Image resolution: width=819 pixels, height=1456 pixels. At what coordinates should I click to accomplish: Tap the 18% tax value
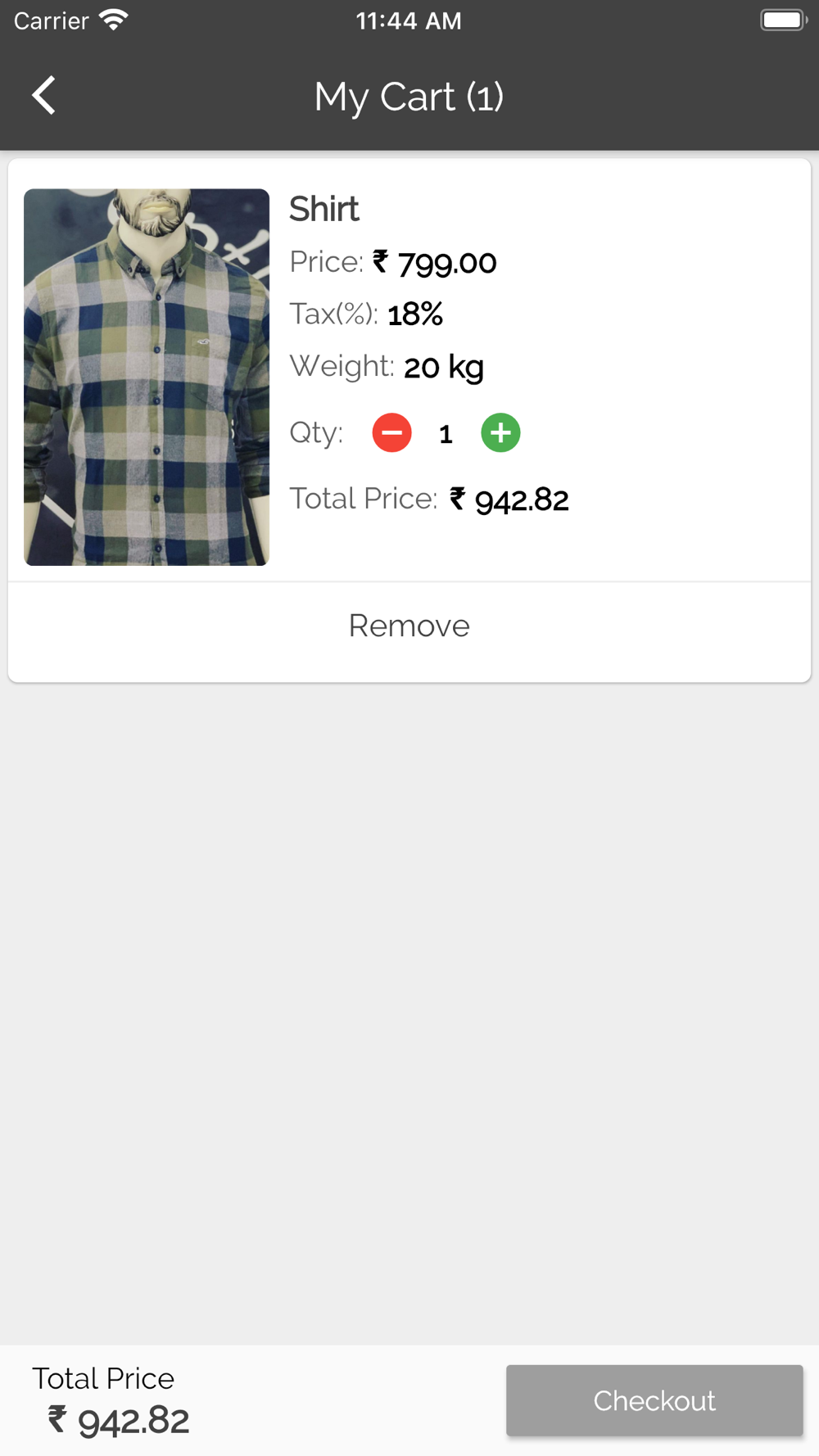coord(415,314)
